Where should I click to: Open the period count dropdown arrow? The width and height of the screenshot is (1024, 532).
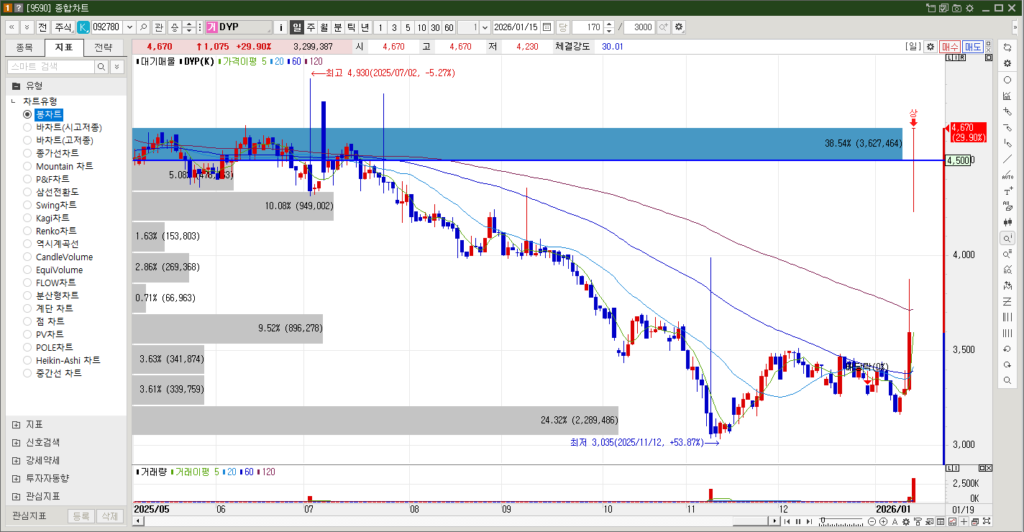point(485,27)
